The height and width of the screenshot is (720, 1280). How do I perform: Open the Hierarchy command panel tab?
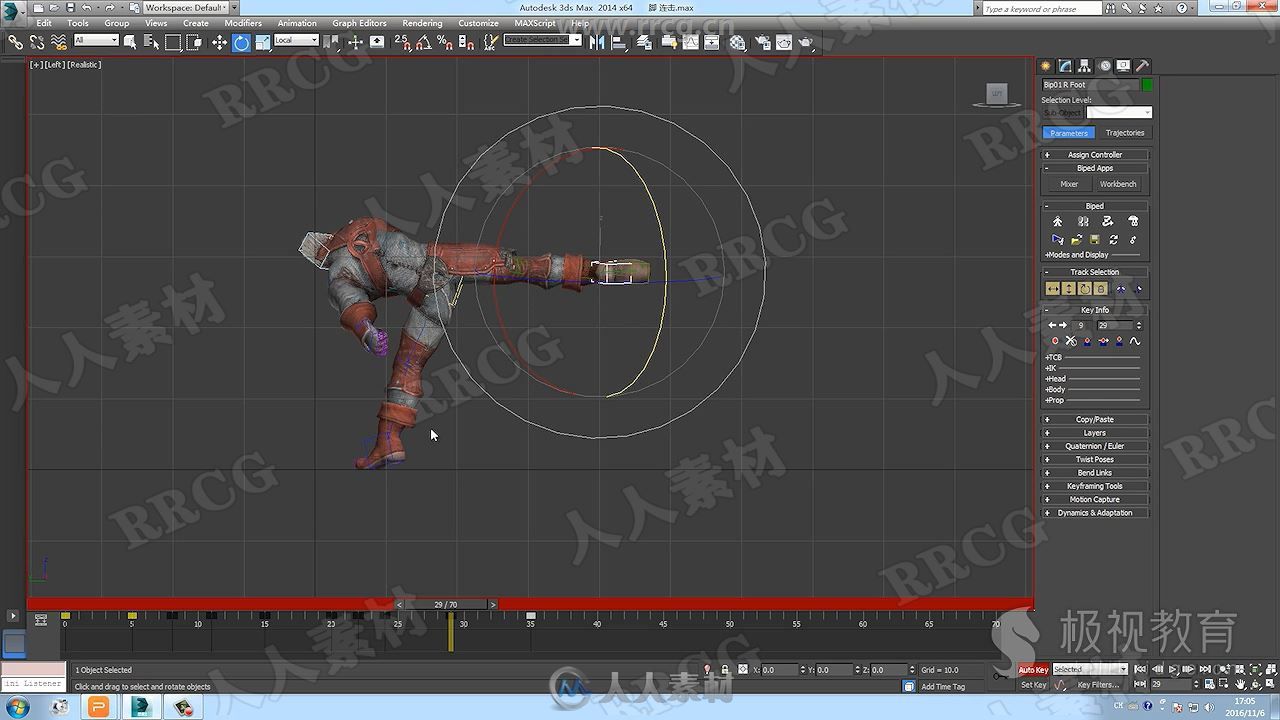pyautogui.click(x=1084, y=66)
